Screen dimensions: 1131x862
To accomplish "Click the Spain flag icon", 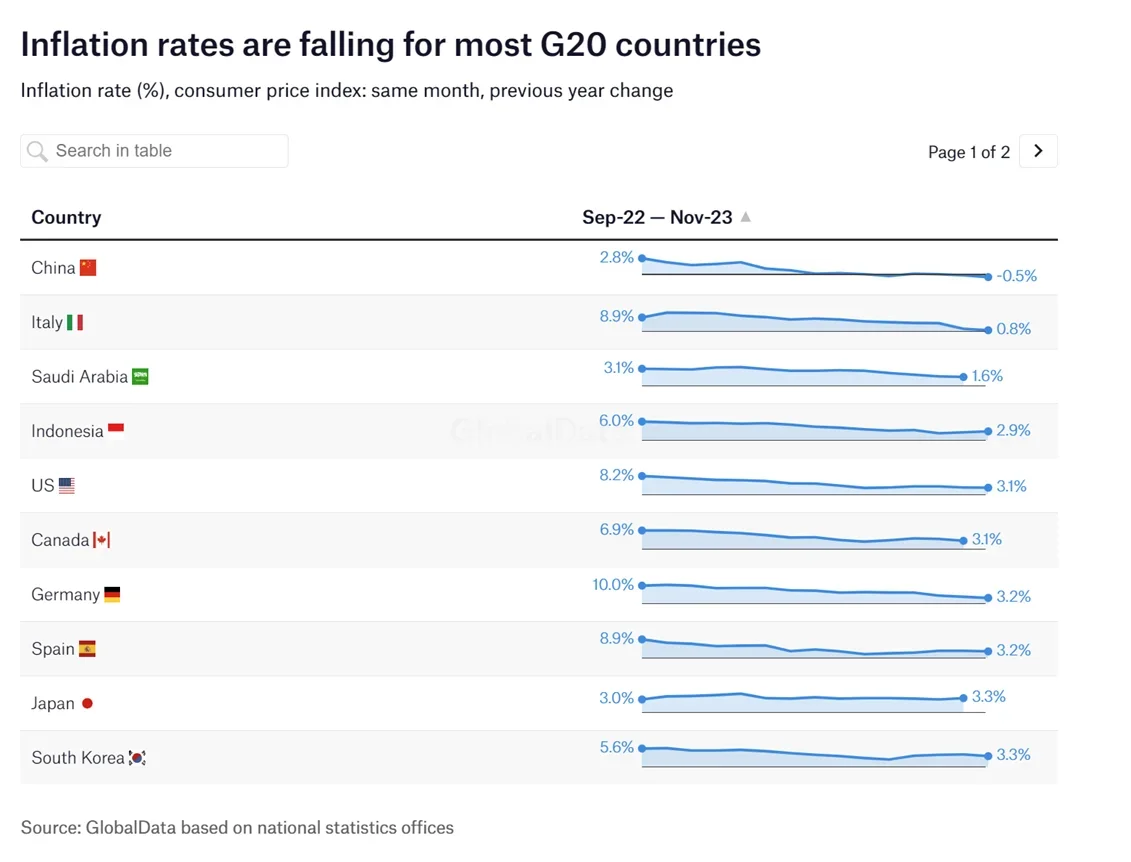I will 87,649.
